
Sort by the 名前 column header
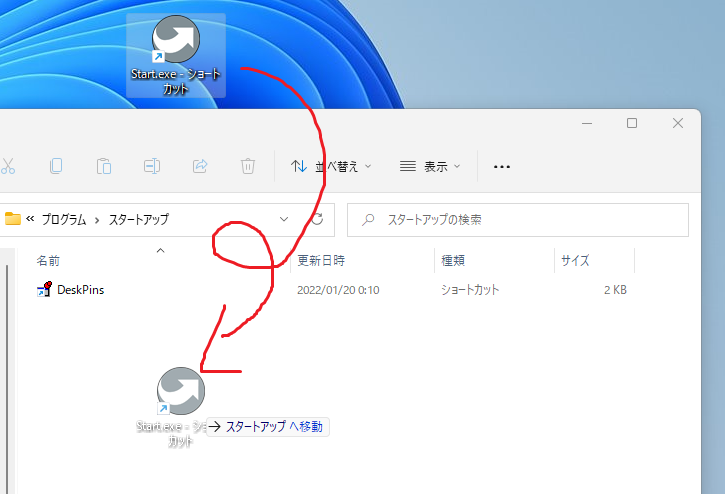pos(48,261)
